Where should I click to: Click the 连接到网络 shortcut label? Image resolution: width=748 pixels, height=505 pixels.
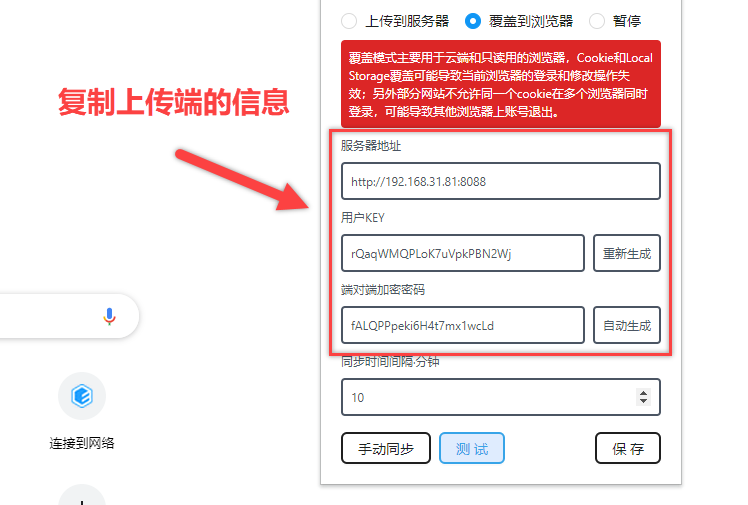(x=82, y=443)
